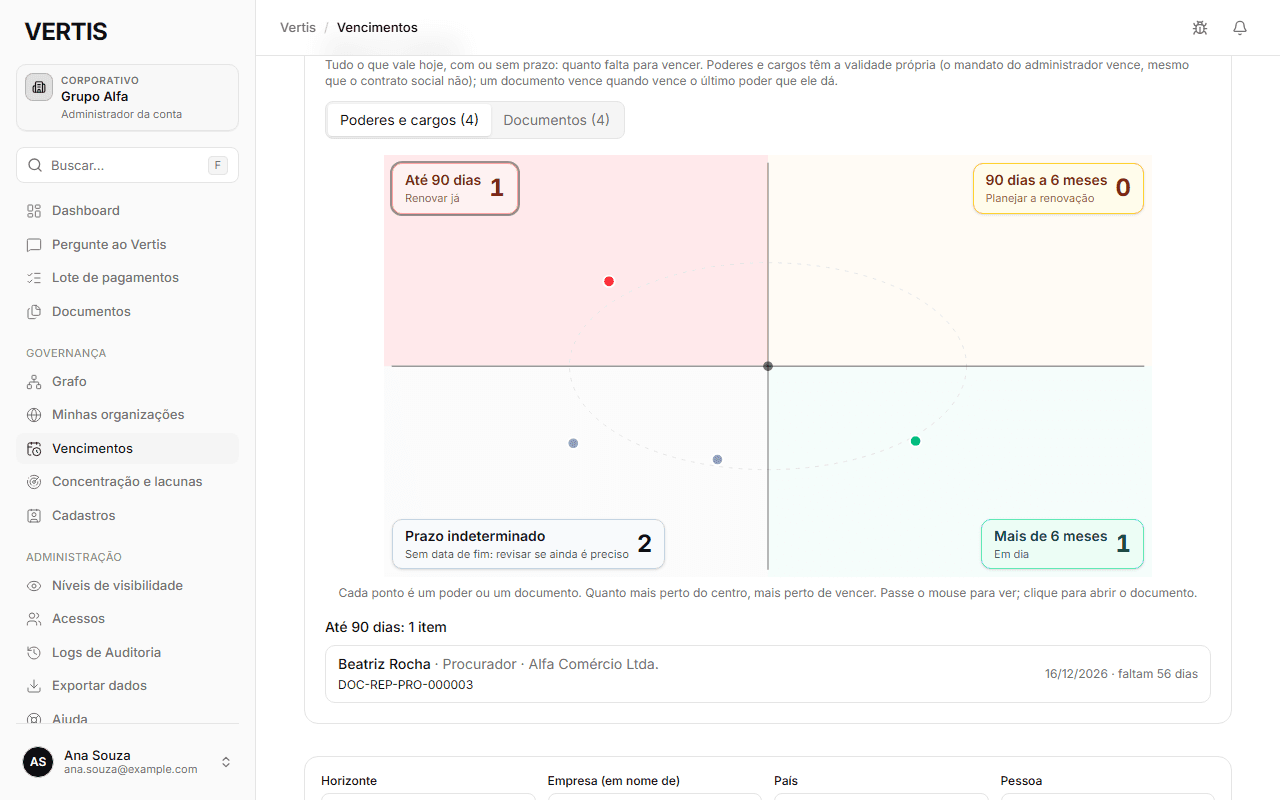Click the Níveis de visibilidade eye icon

pos(34,586)
